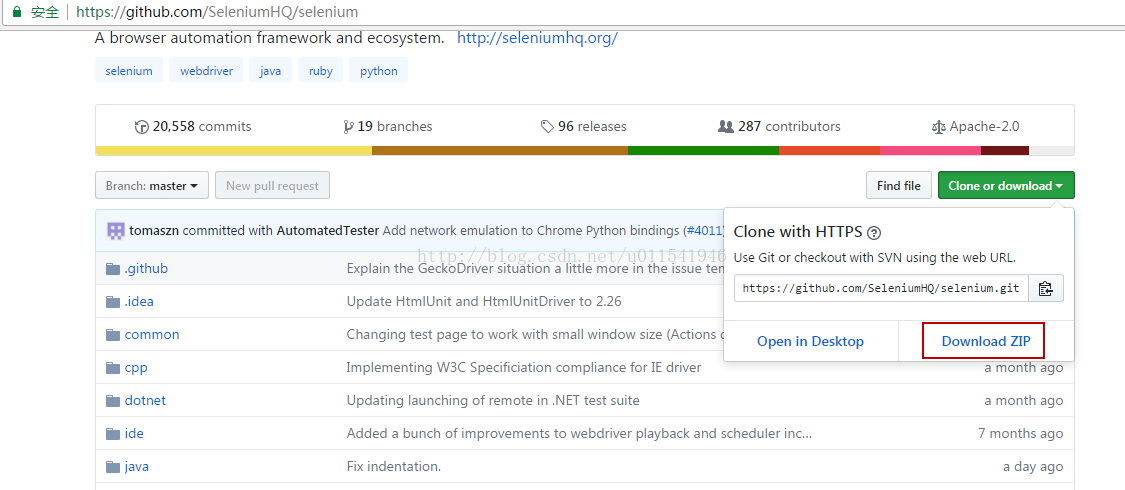View the 20,558 commits link
This screenshot has height=490, width=1125.
[x=193, y=127]
